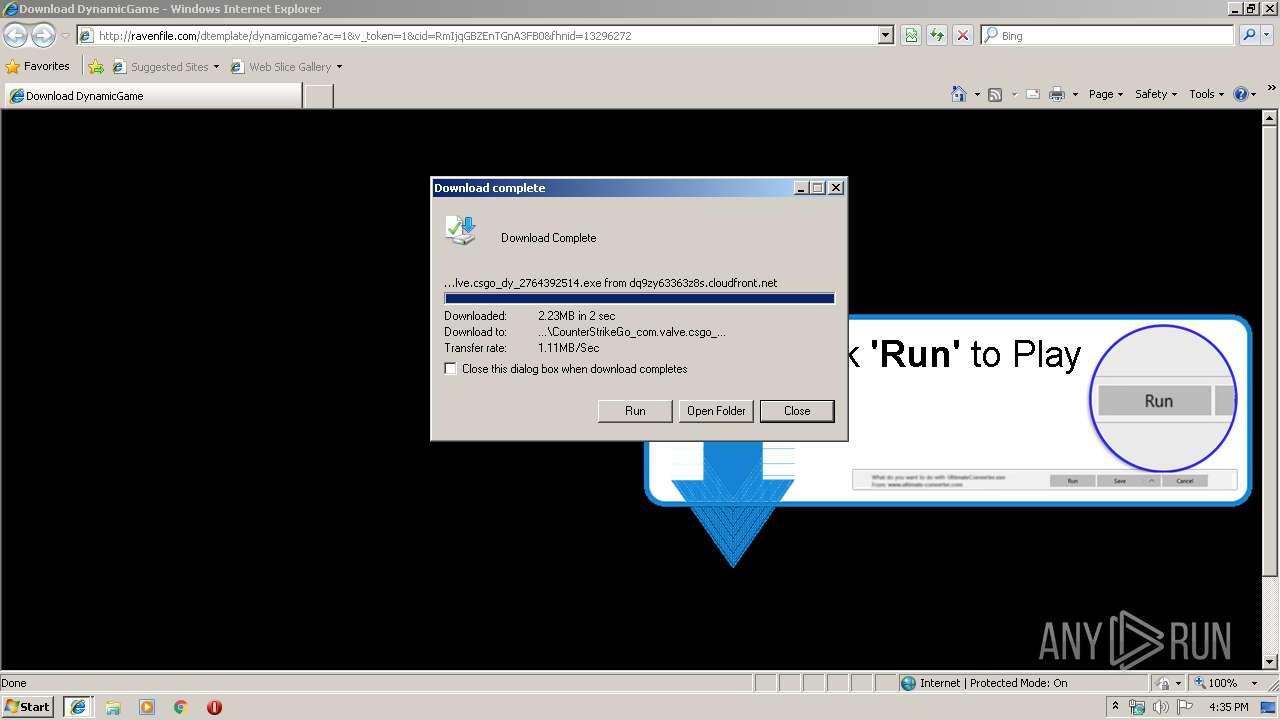Expand the Web Slice Gallery dropdown
The width and height of the screenshot is (1280, 720).
click(339, 67)
